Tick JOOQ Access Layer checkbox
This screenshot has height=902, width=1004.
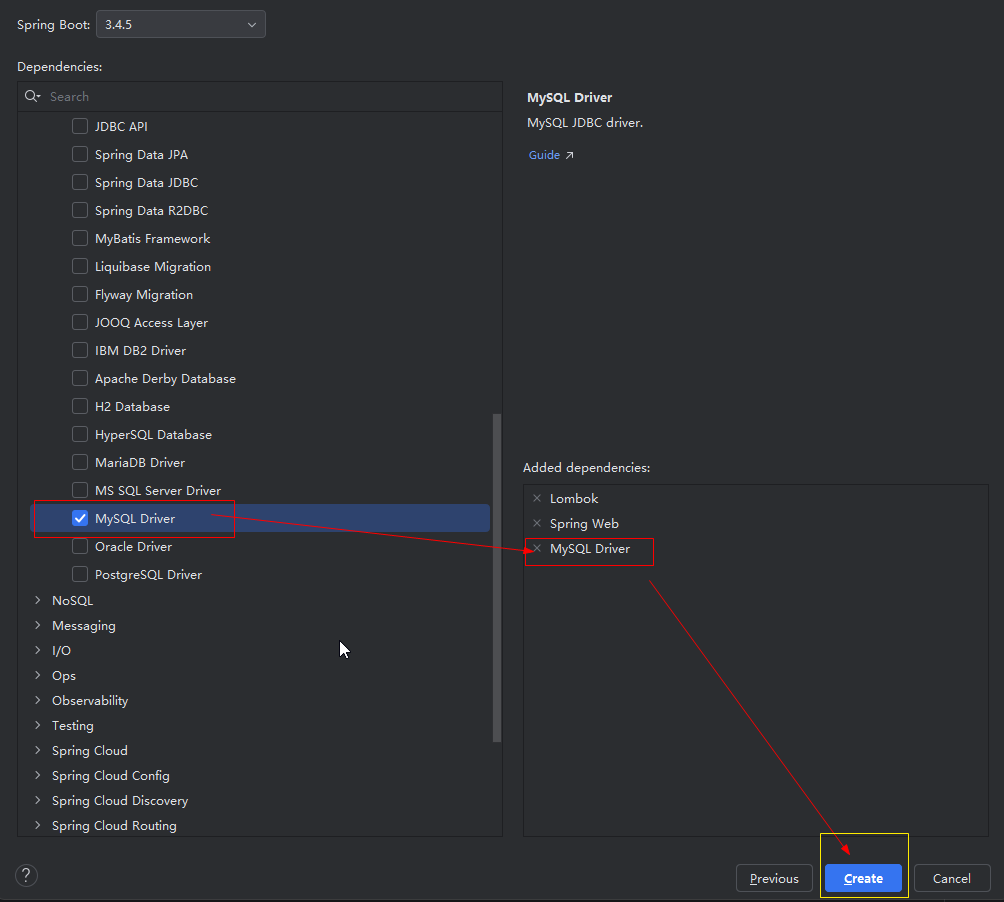coord(80,322)
